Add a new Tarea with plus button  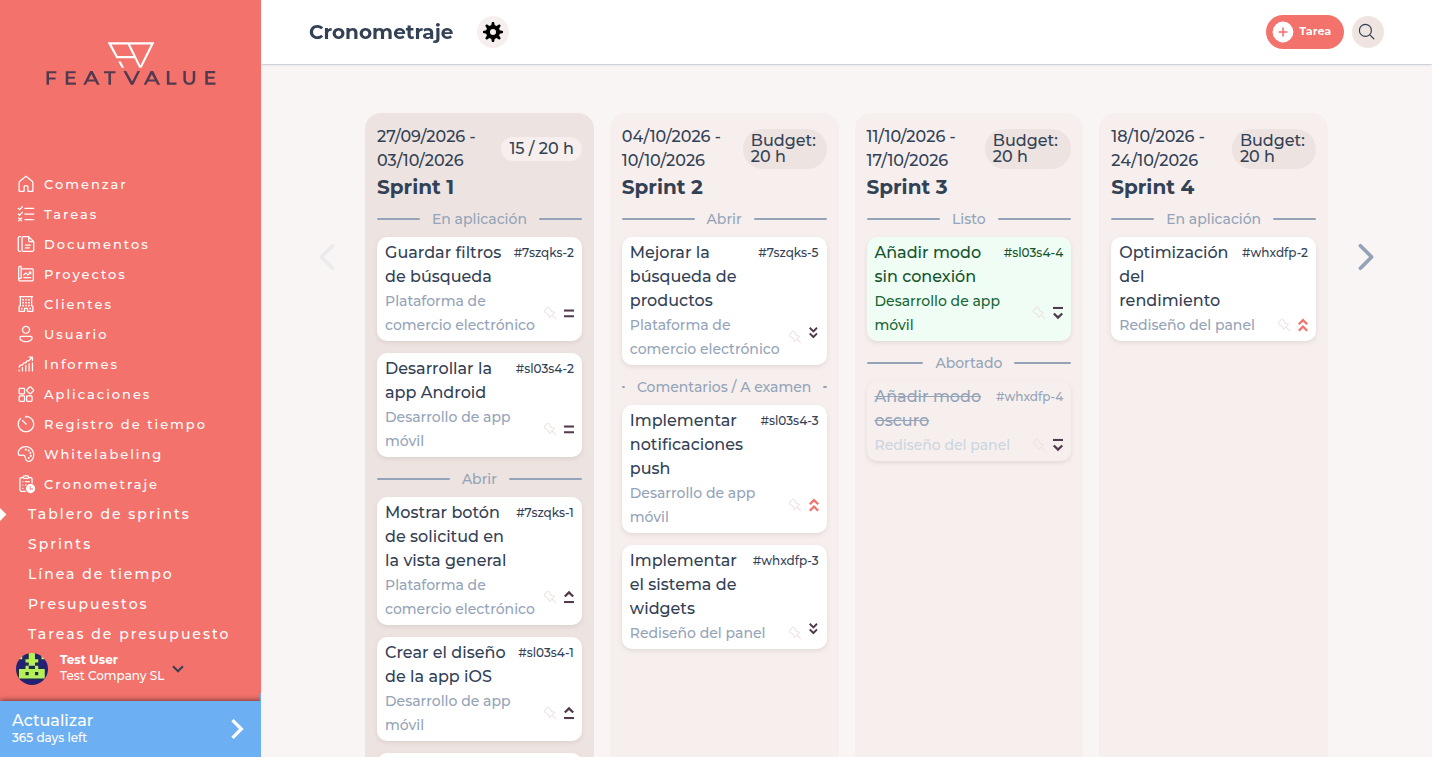click(1304, 32)
